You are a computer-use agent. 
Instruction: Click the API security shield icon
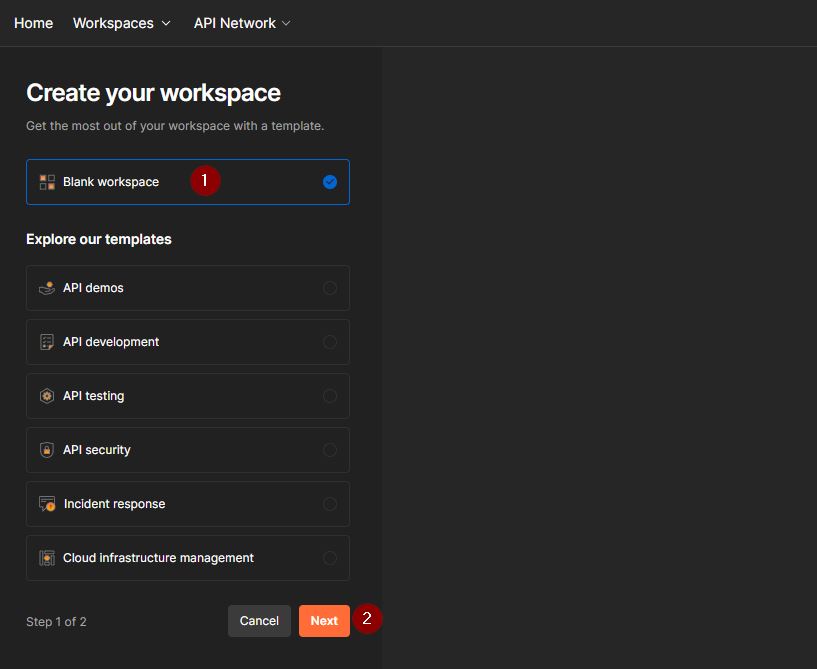coord(47,450)
